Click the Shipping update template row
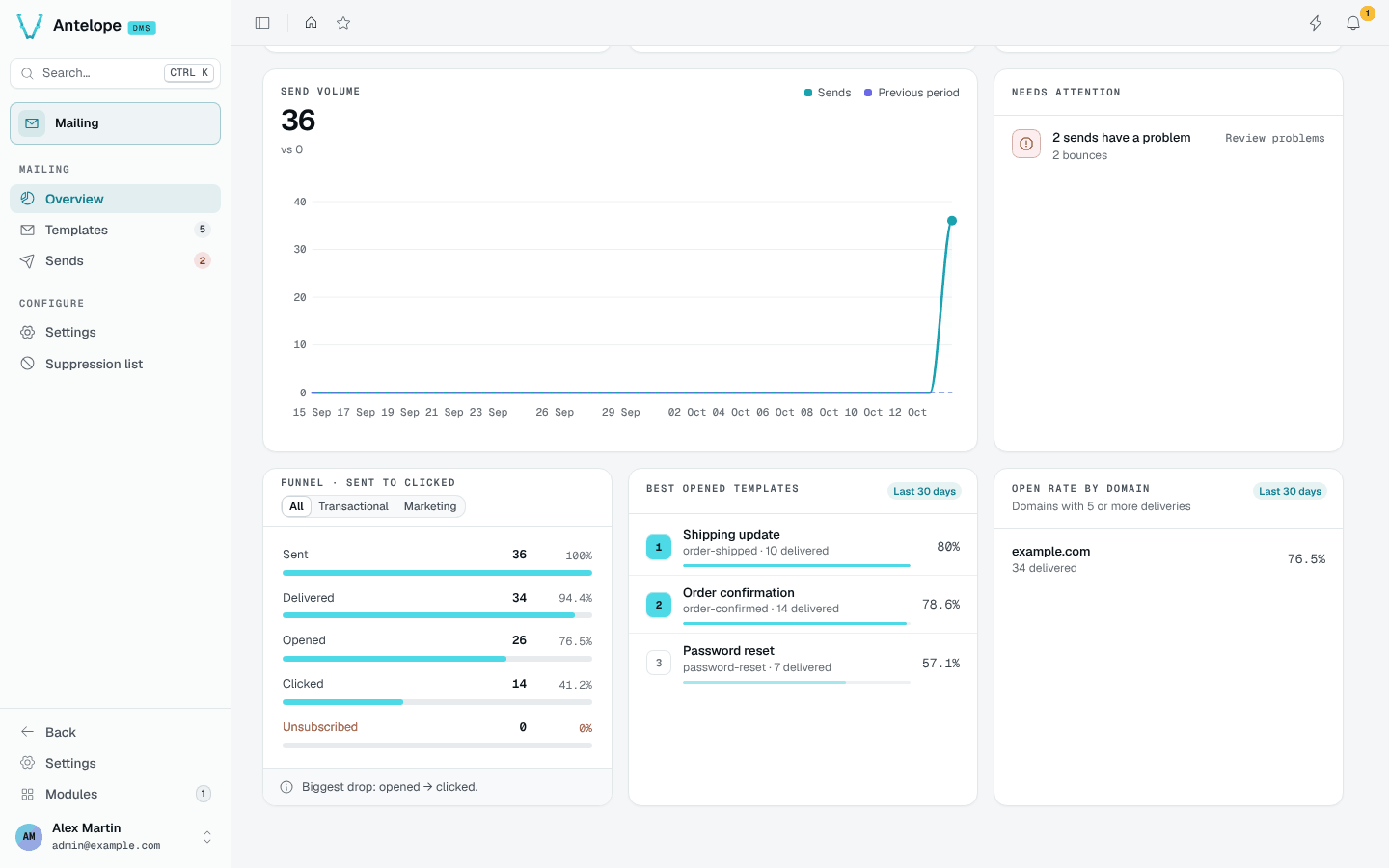 (803, 547)
